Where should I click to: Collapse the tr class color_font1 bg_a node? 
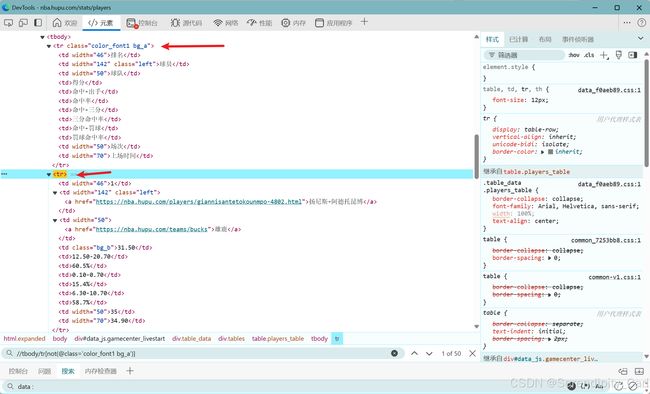(x=49, y=46)
